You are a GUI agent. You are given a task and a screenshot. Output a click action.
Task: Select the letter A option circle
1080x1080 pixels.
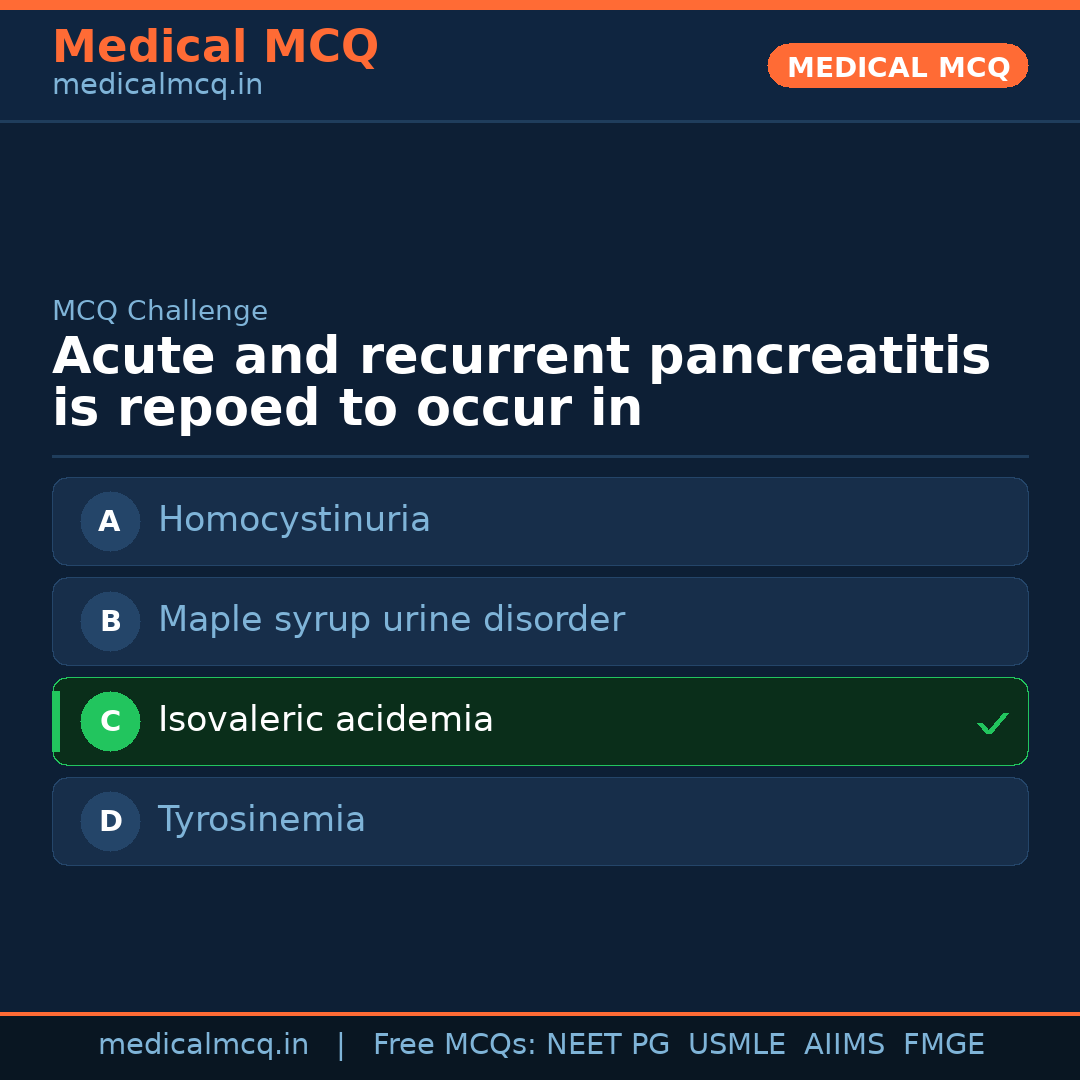[110, 521]
